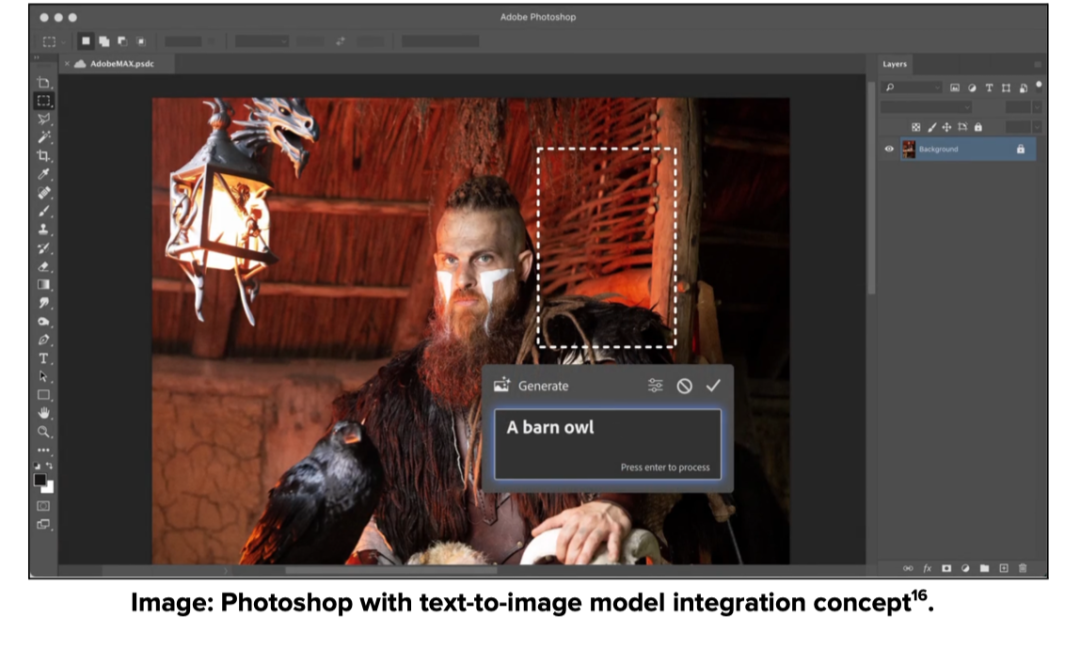Screen dimensions: 1080x649
Task: Open the selection Style dropdown
Action: [261, 41]
